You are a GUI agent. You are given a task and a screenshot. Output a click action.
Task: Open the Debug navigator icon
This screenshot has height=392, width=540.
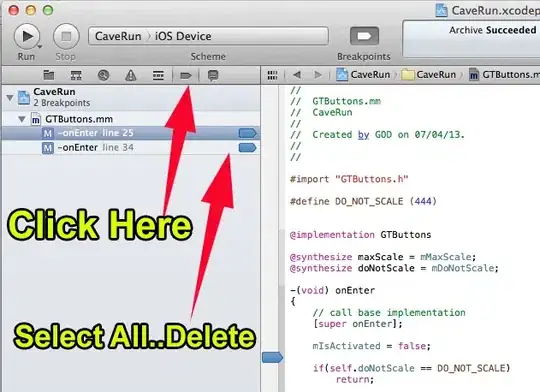pyautogui.click(x=158, y=75)
